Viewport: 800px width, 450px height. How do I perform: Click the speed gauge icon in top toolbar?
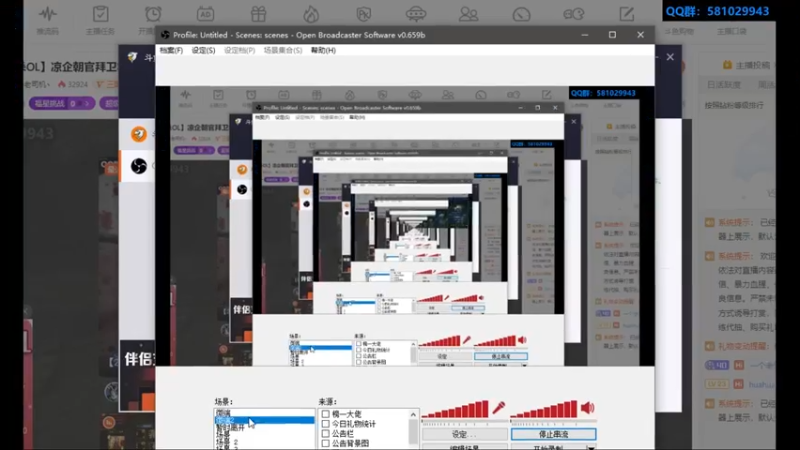521,14
